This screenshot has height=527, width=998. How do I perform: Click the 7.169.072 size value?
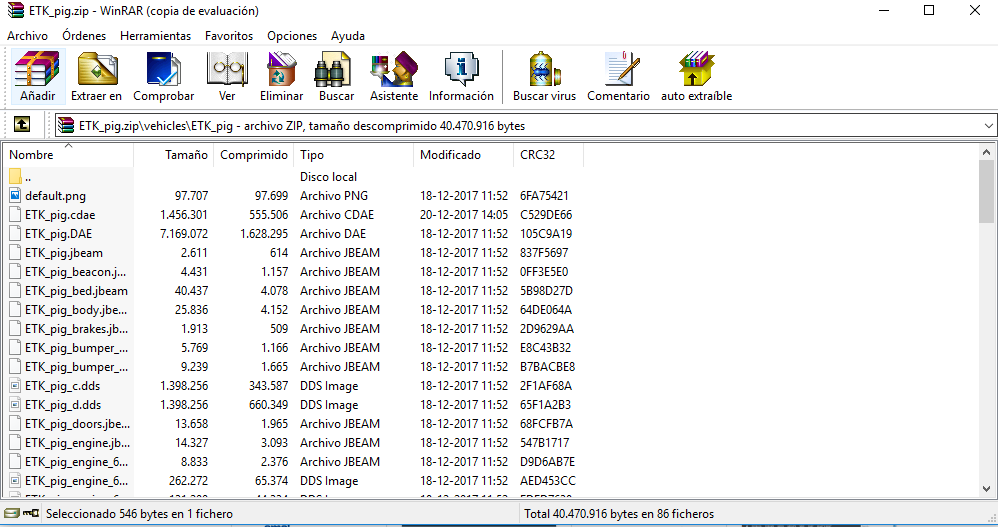tap(184, 234)
